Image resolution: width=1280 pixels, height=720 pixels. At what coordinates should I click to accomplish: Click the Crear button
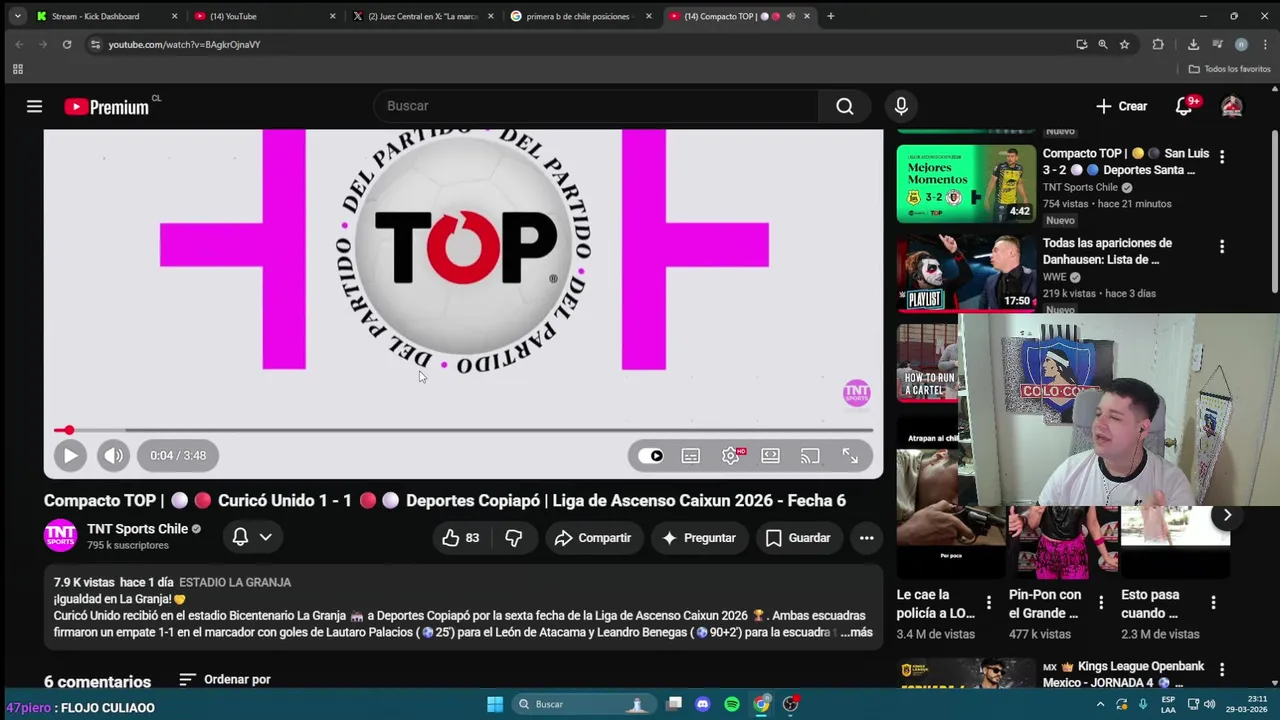1121,106
